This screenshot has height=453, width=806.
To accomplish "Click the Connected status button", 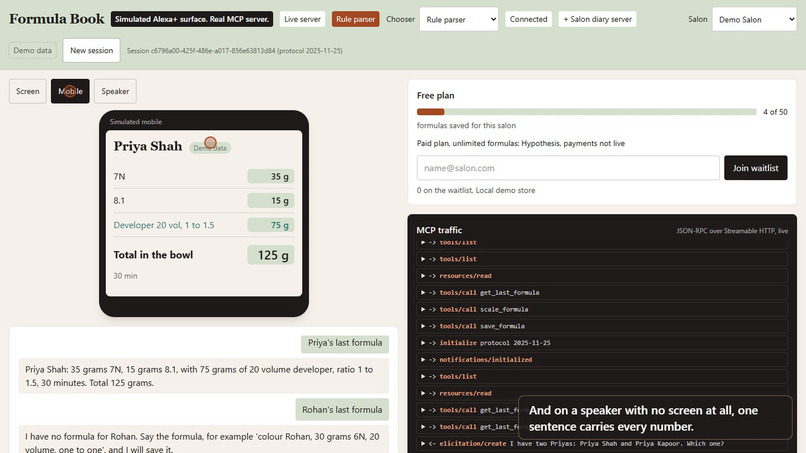I will coord(528,19).
